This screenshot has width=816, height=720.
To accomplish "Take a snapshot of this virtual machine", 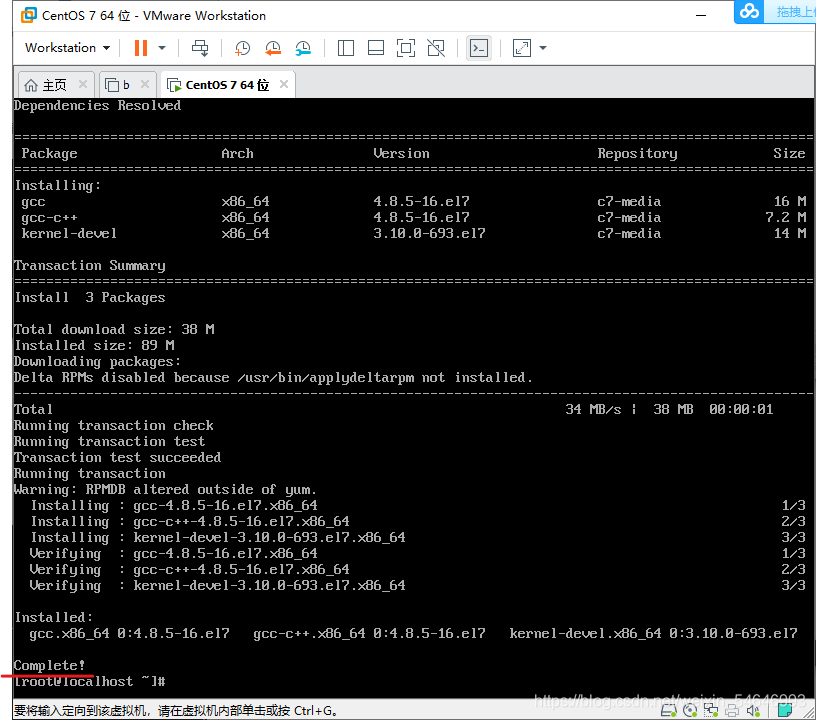I will click(243, 48).
